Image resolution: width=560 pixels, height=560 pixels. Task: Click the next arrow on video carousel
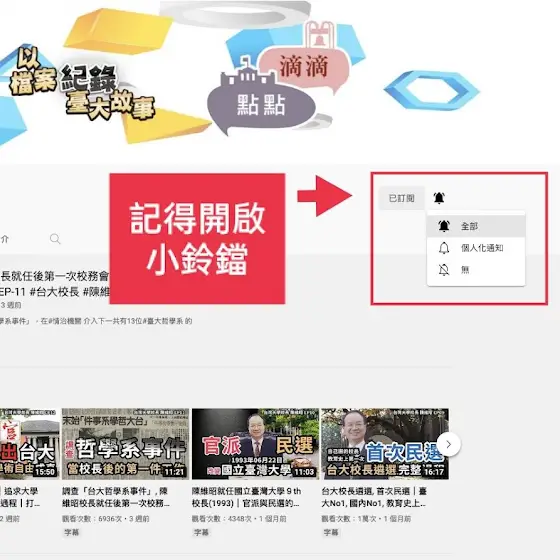(449, 444)
